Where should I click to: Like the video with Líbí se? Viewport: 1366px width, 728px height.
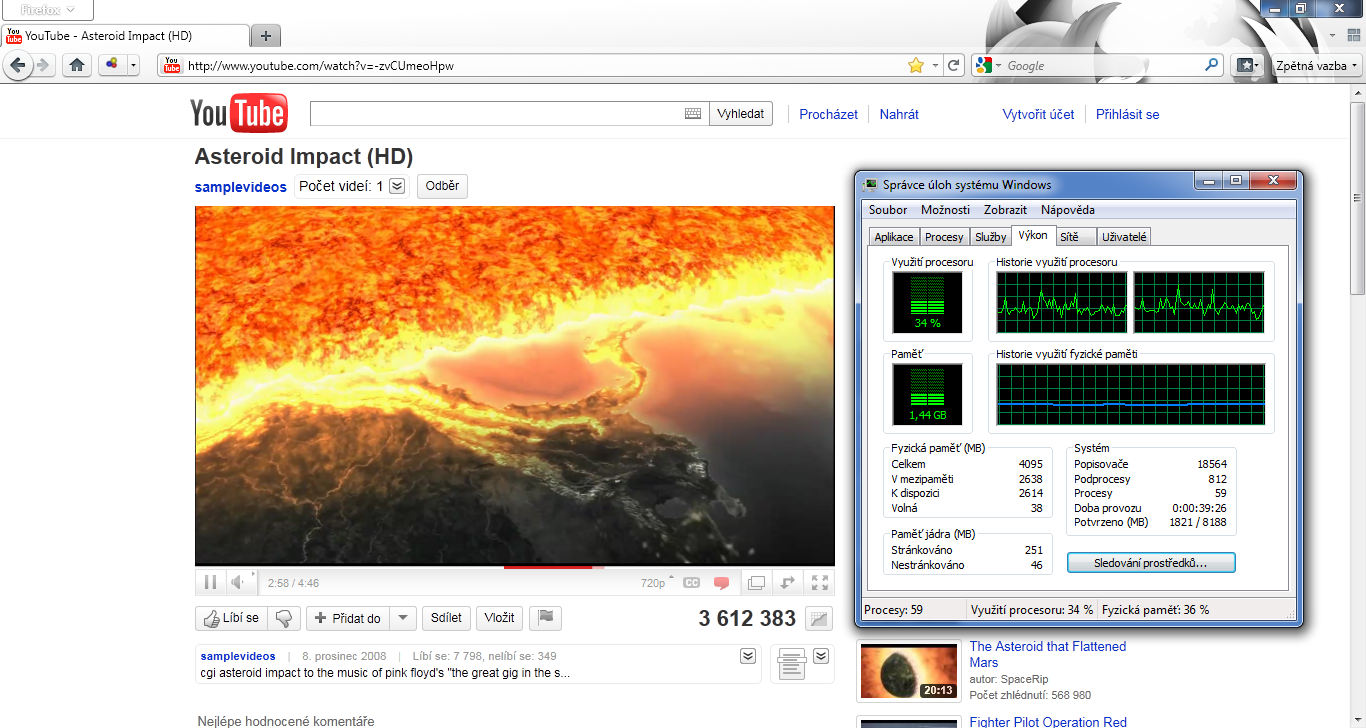pyautogui.click(x=231, y=618)
